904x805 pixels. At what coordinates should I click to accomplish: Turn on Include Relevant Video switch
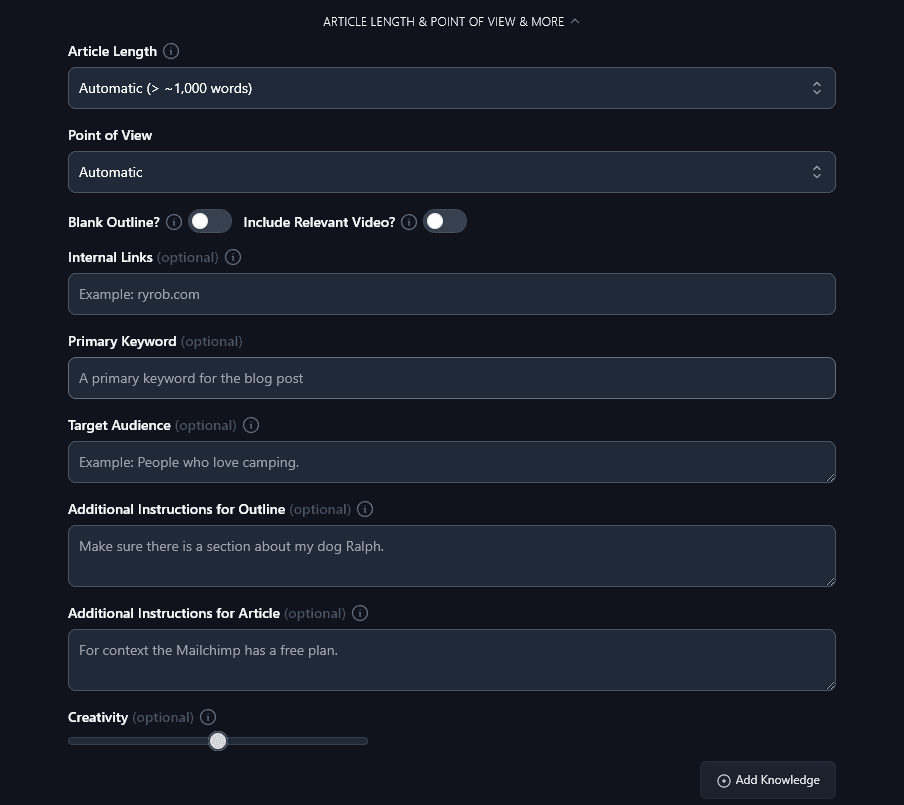pyautogui.click(x=445, y=222)
